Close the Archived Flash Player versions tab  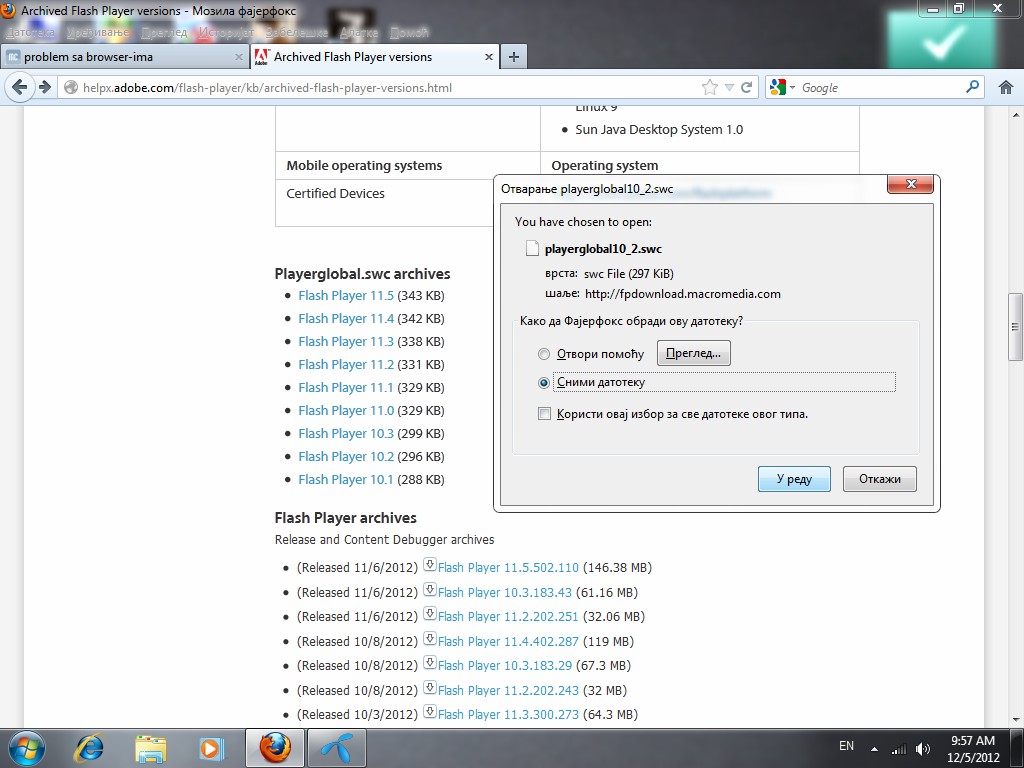tap(488, 57)
